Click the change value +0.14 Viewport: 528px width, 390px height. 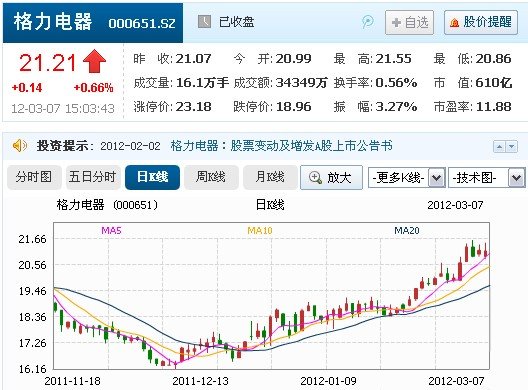pyautogui.click(x=27, y=88)
